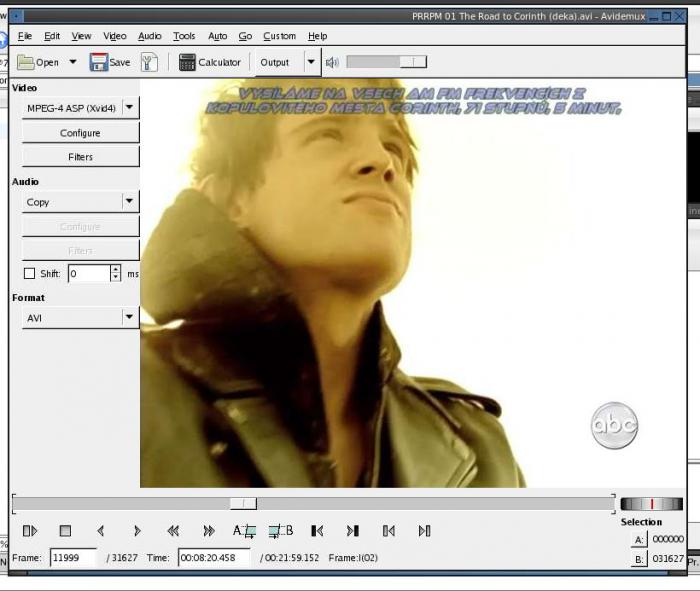Decrease Shift value with down stepper

coord(116,278)
